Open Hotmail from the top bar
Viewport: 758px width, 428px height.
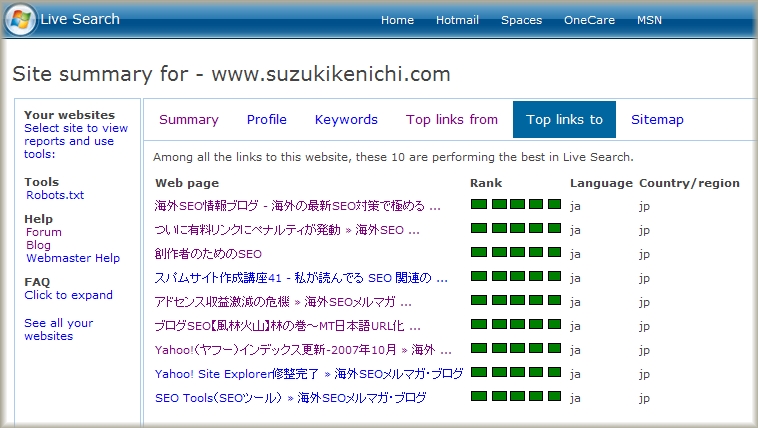457,20
